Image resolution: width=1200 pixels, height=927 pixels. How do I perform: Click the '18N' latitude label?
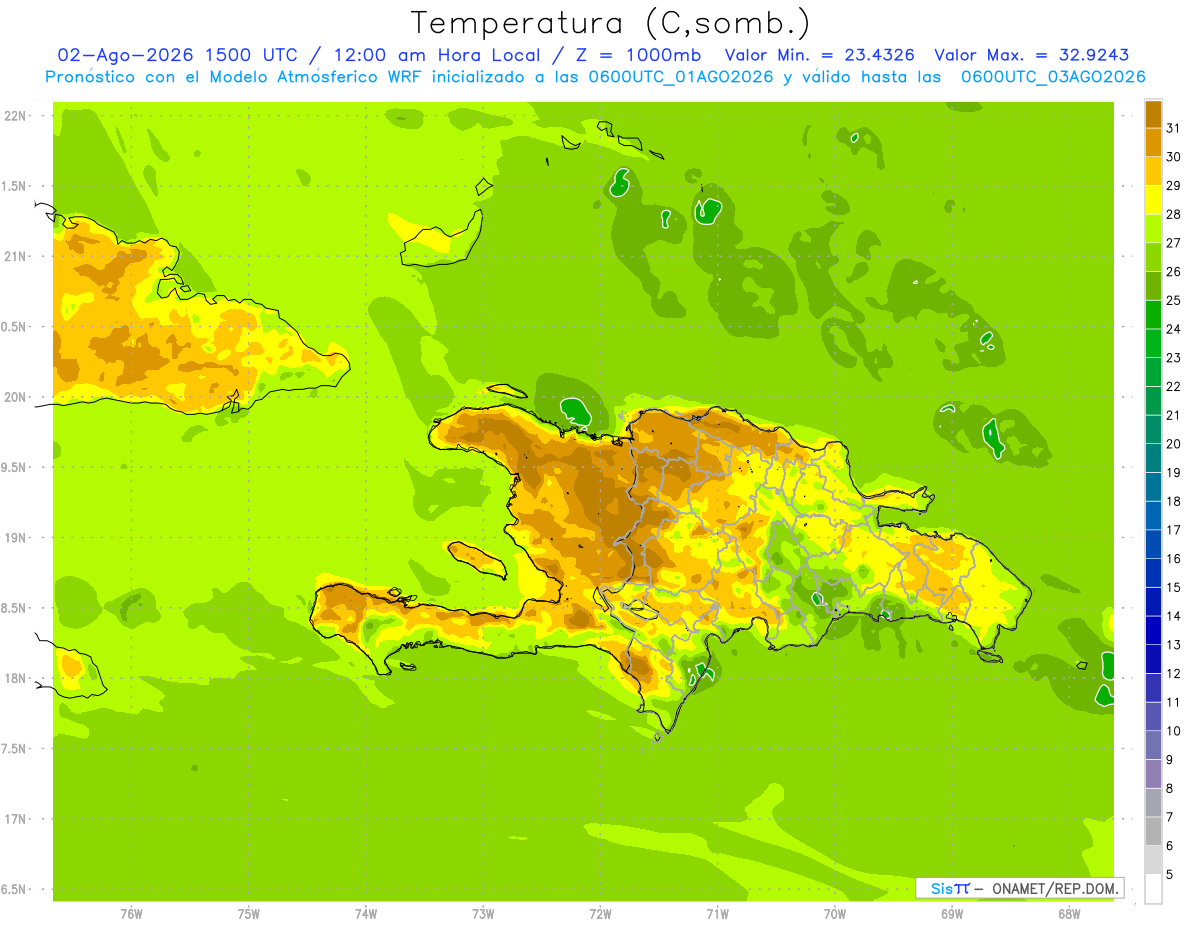point(16,679)
